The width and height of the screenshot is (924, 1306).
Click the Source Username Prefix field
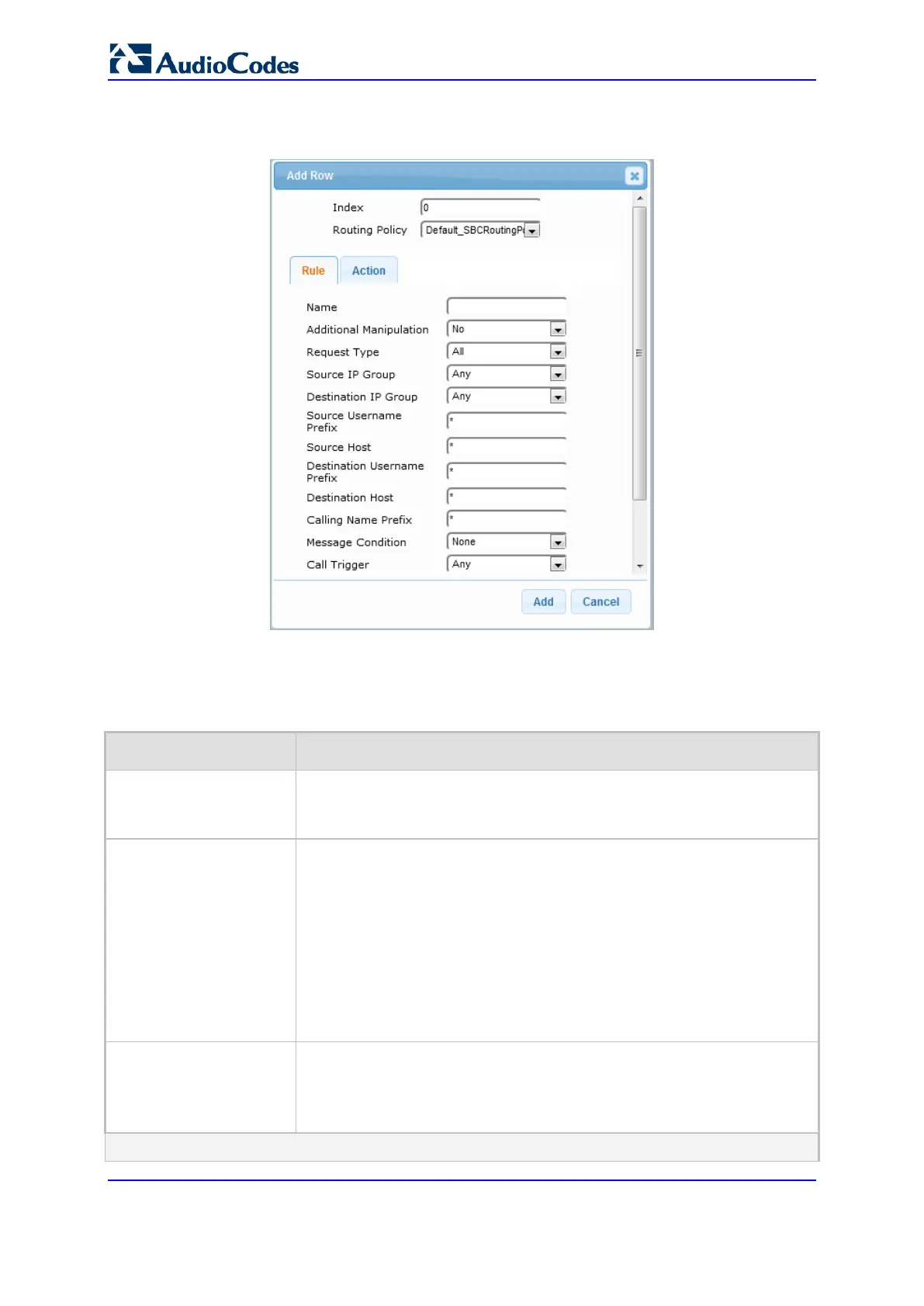[x=507, y=421]
